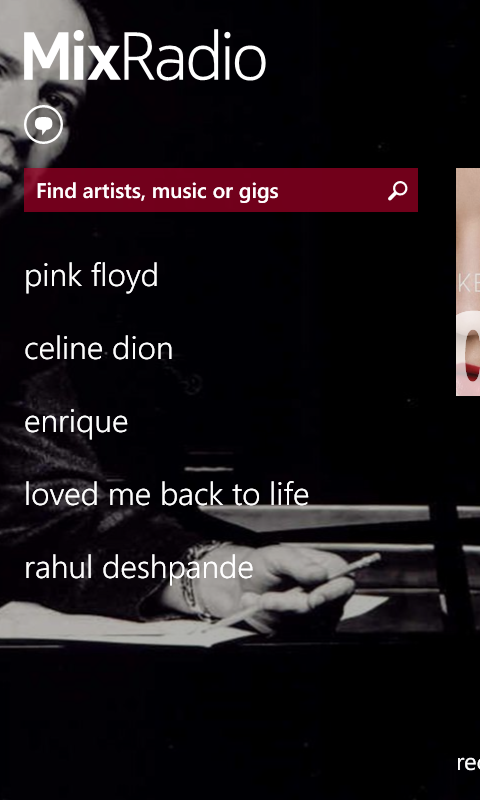Tap "rahul deshpande" in recent searches
Screen dimensions: 480x800
click(x=139, y=568)
